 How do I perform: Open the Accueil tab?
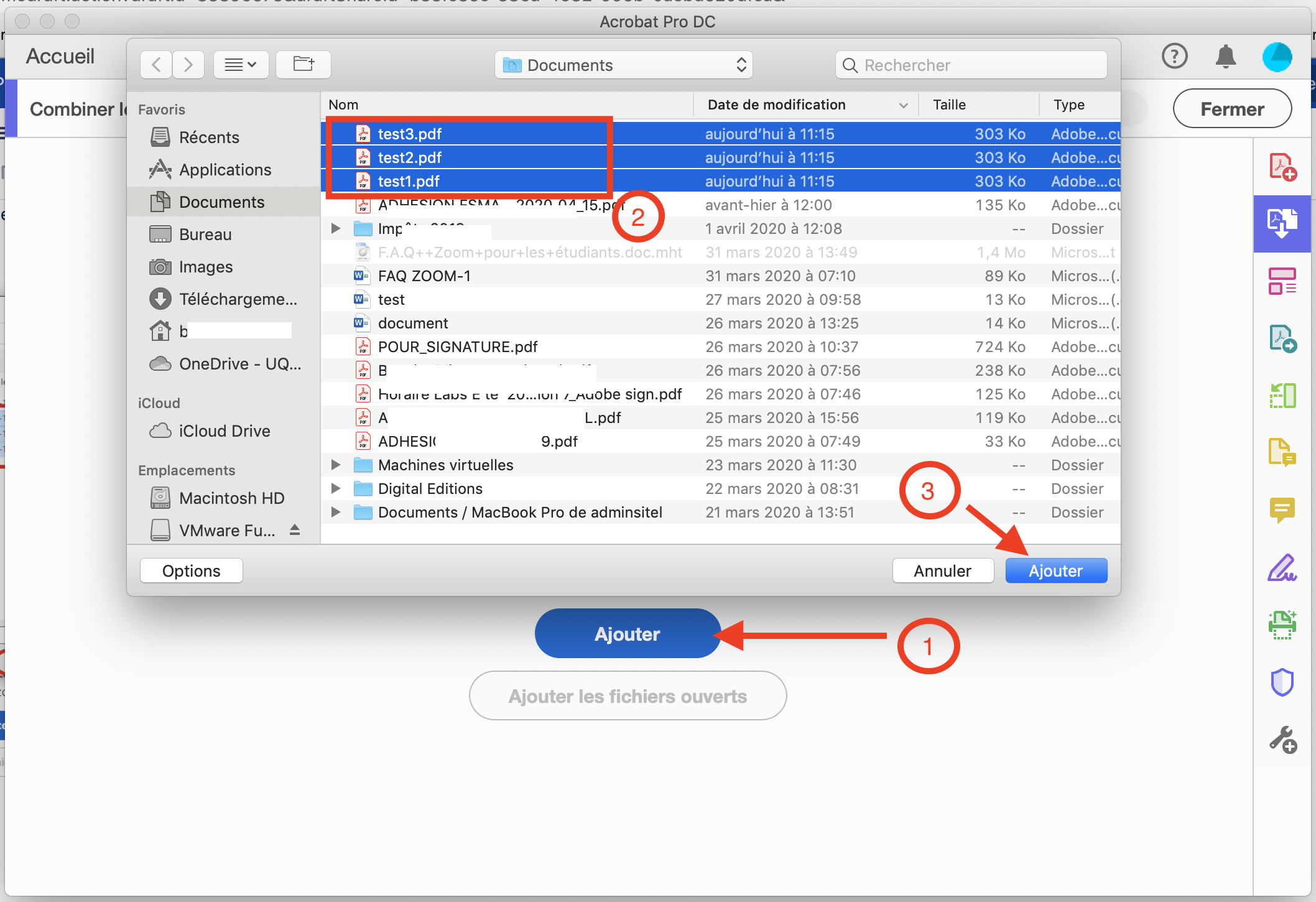[x=60, y=56]
